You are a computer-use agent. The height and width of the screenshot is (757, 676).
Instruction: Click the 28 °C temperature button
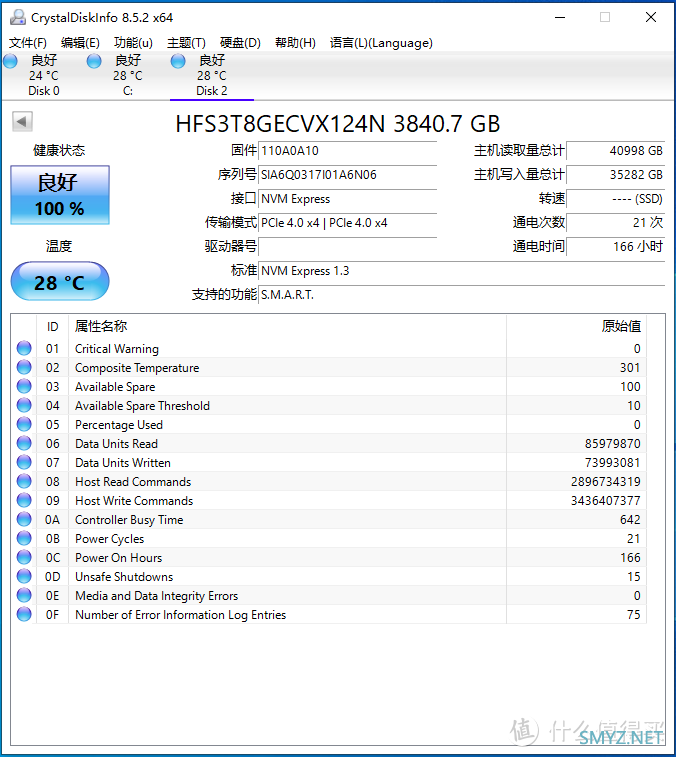click(x=60, y=281)
